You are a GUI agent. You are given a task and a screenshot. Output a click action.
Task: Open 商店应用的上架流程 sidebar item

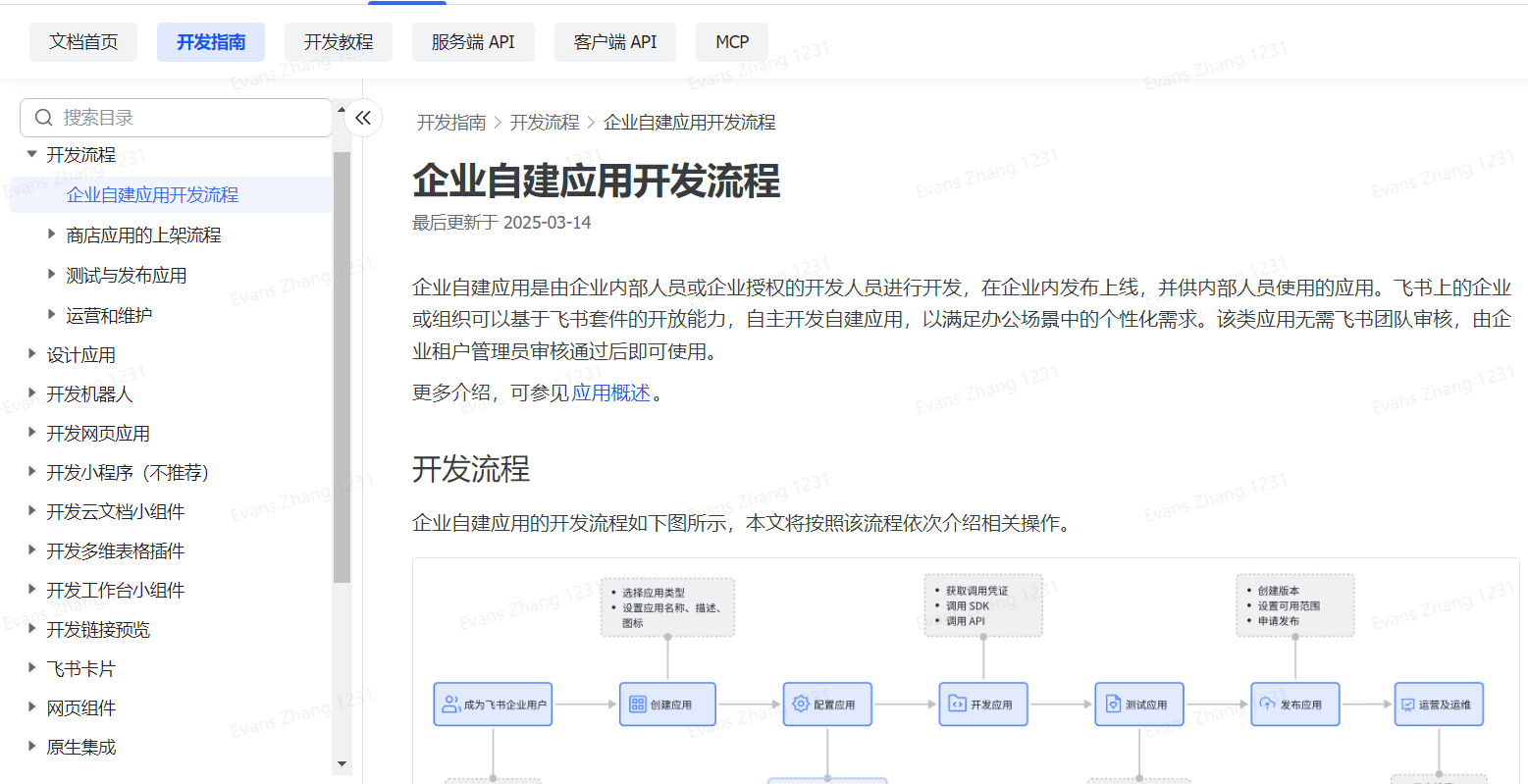point(144,235)
